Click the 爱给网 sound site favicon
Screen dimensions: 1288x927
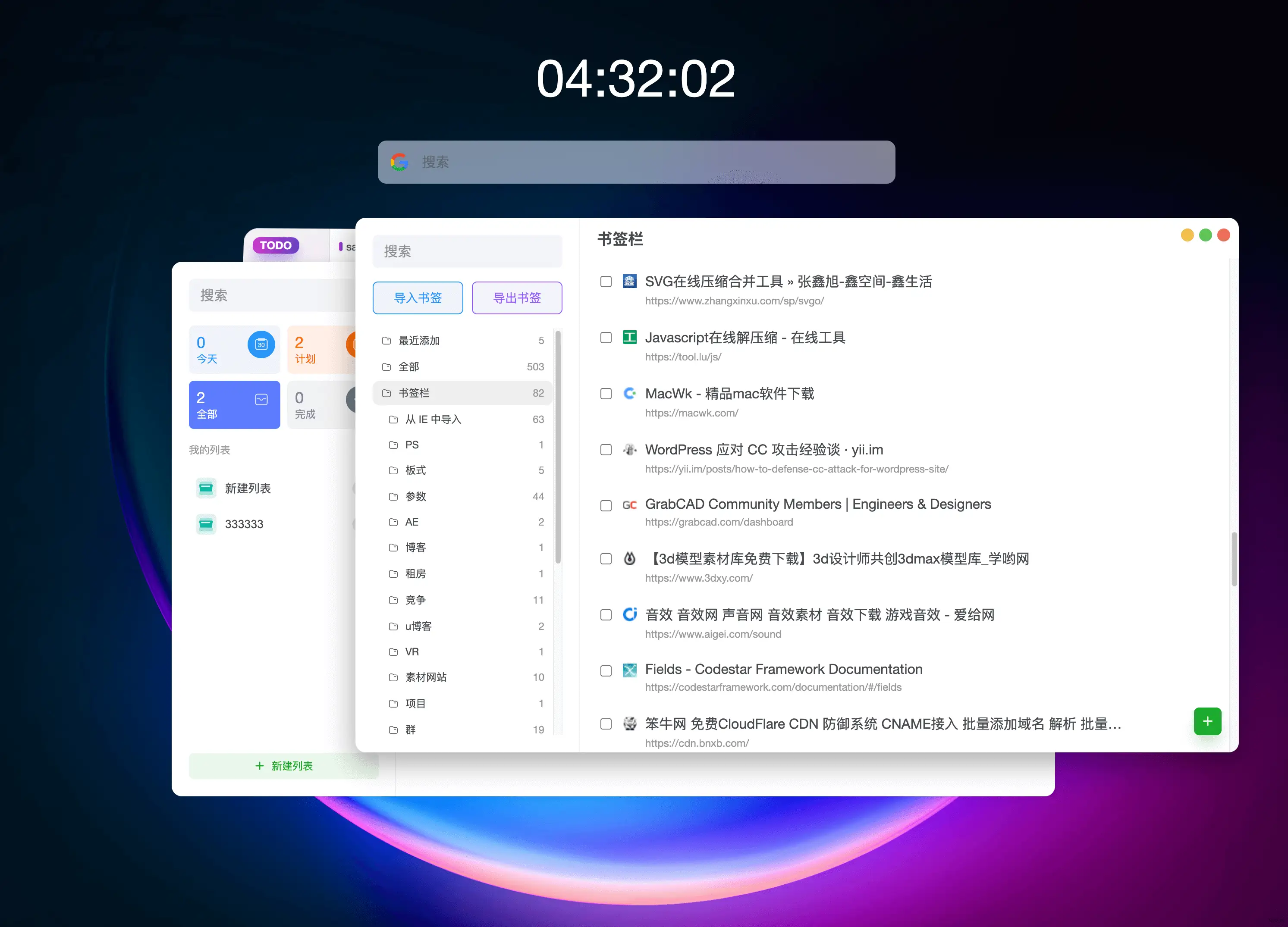point(629,614)
